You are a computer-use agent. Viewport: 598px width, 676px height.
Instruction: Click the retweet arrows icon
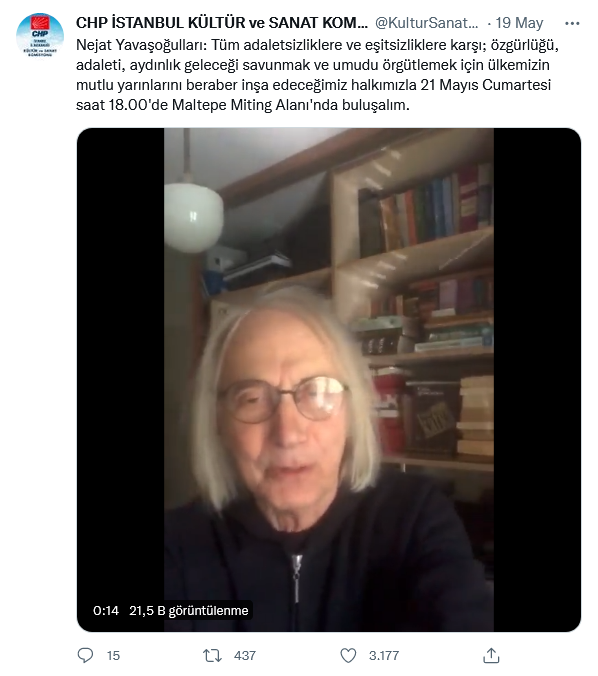[x=212, y=656]
